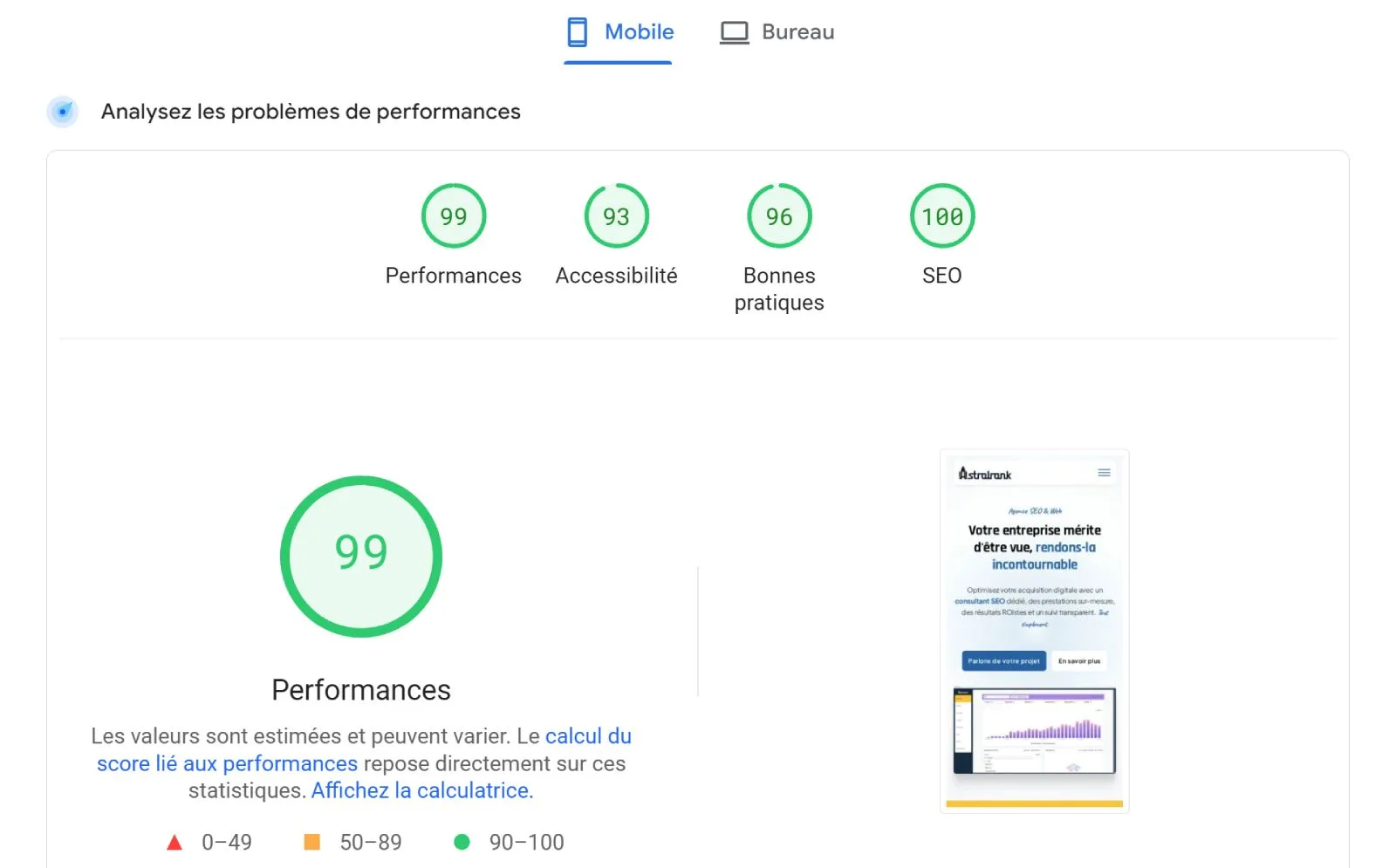Click the Affichez la calculatrice link
The width and height of the screenshot is (1396, 868).
pyautogui.click(x=421, y=790)
